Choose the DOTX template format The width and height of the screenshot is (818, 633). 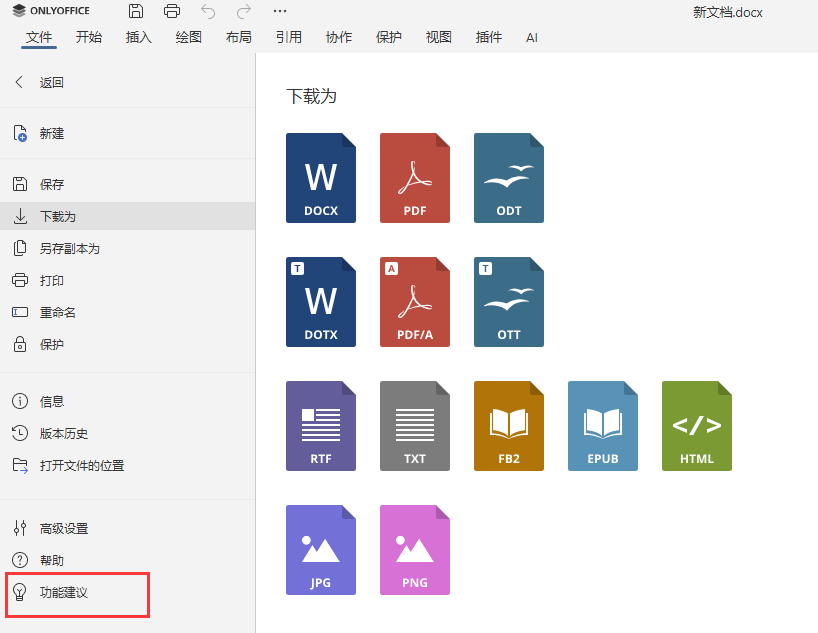[x=321, y=302]
